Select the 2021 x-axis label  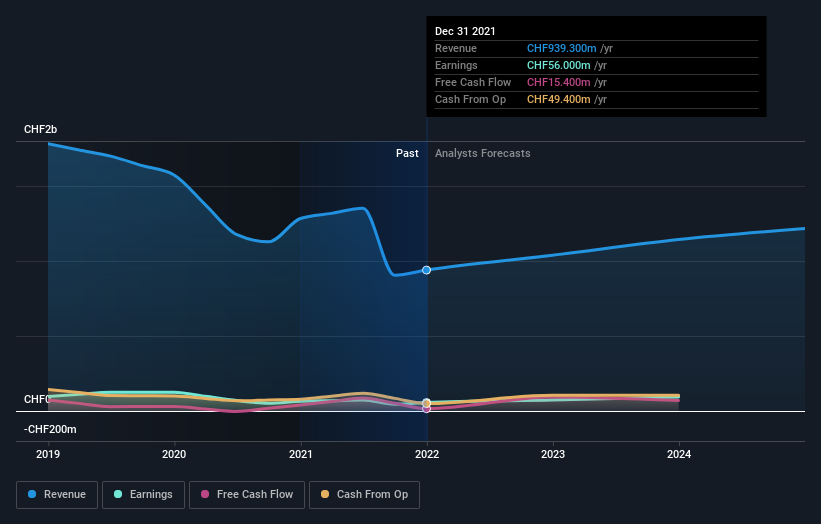pos(301,454)
